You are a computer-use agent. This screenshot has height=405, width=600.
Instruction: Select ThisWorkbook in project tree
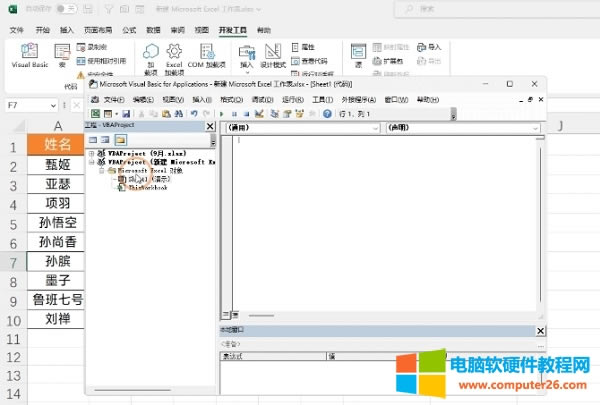[144, 186]
